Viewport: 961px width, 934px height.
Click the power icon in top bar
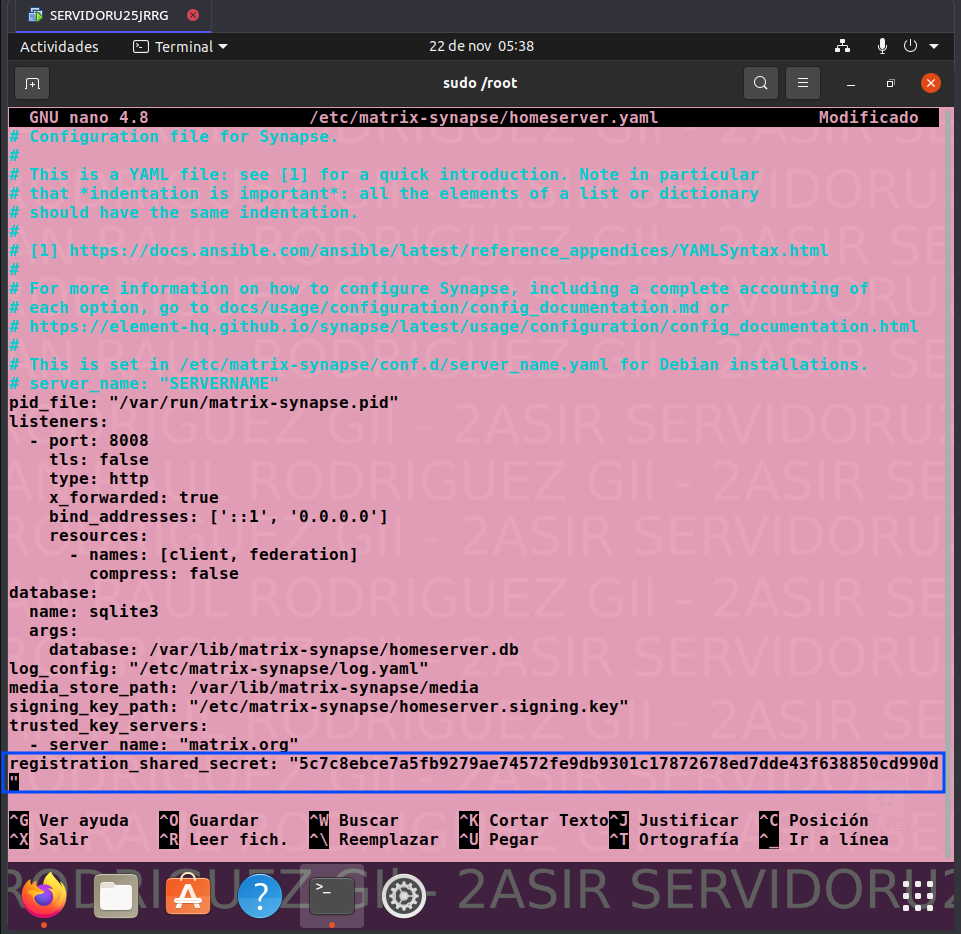[910, 46]
